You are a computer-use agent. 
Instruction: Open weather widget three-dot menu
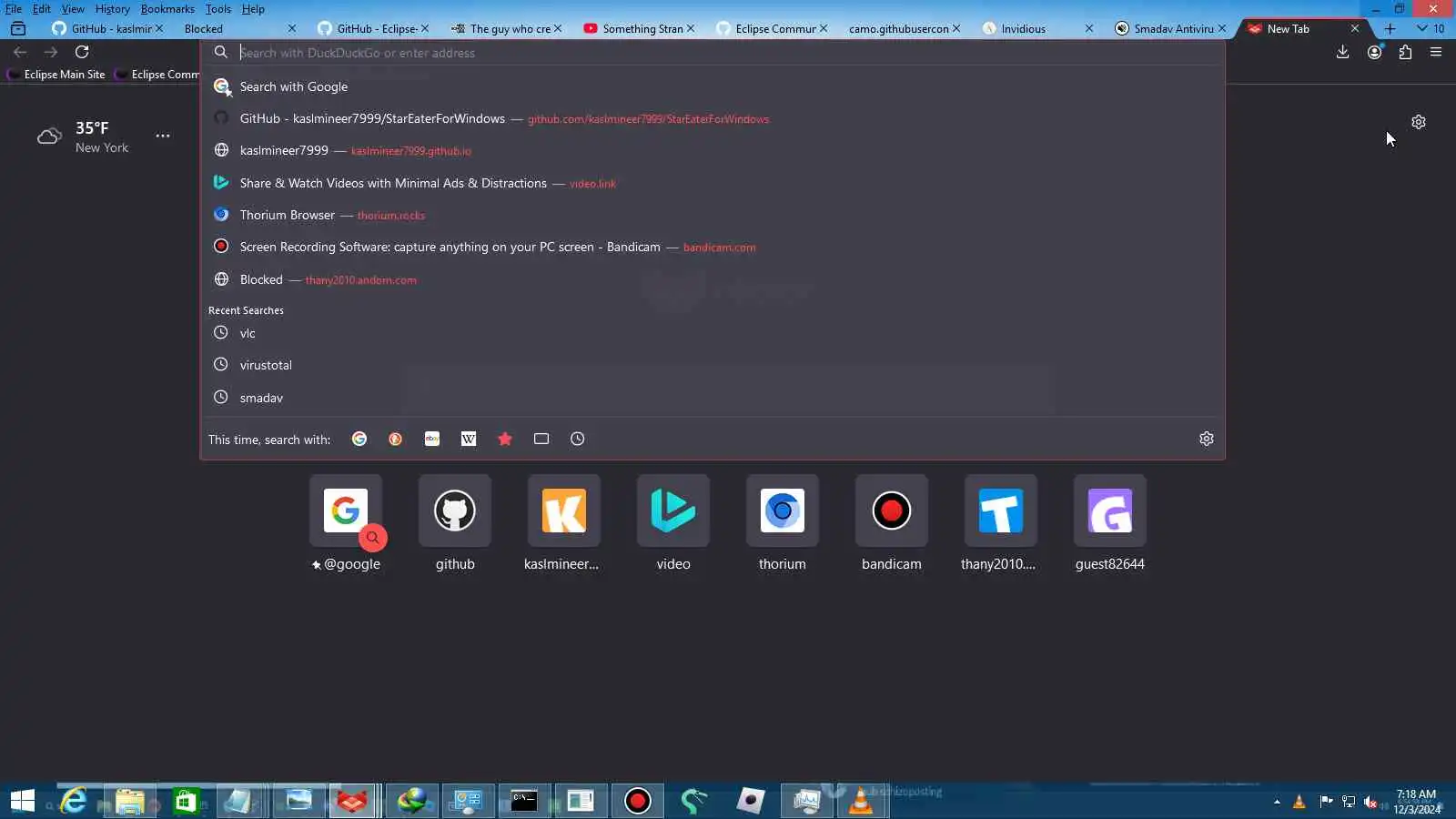point(163,136)
